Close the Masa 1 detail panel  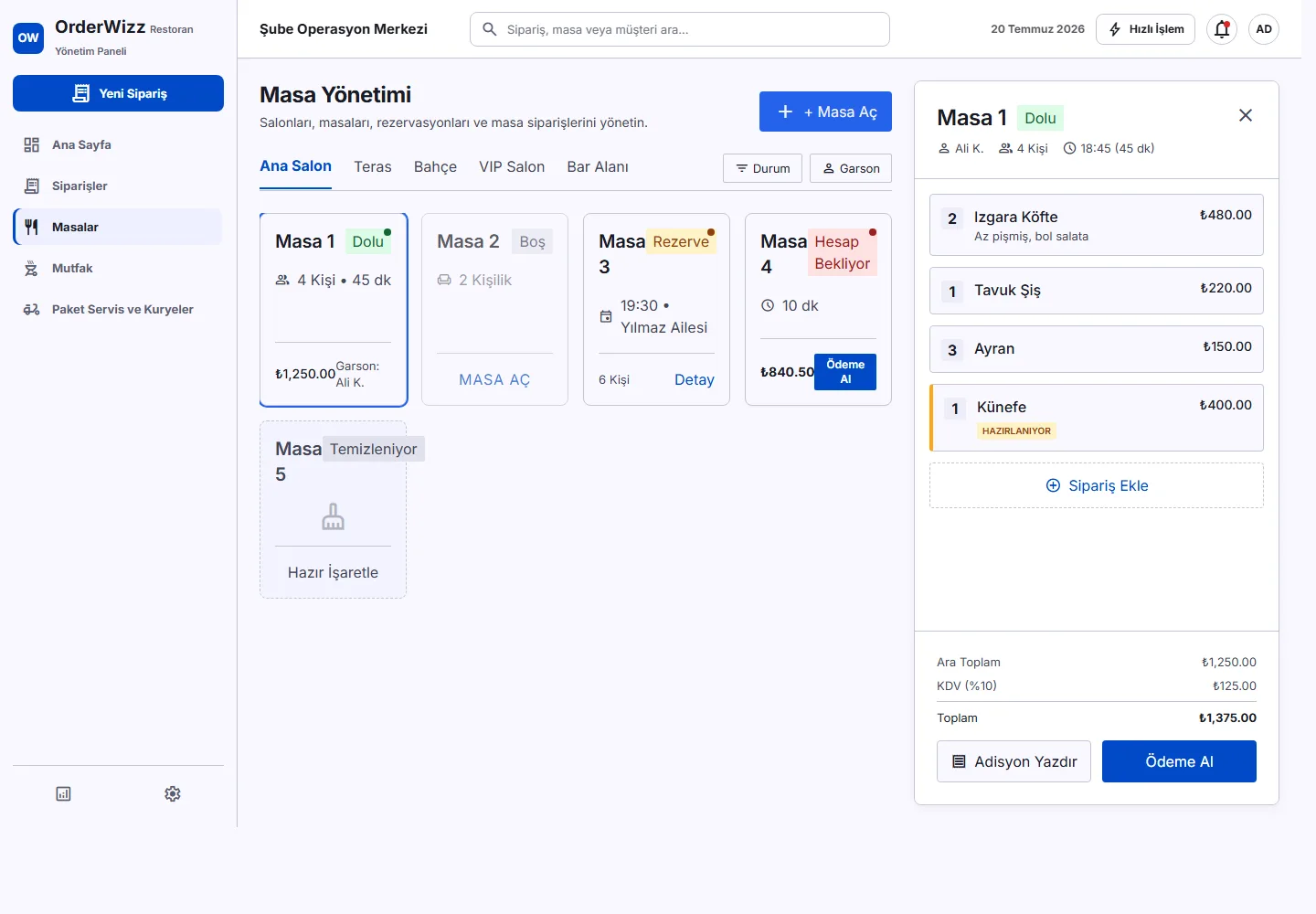click(1246, 115)
